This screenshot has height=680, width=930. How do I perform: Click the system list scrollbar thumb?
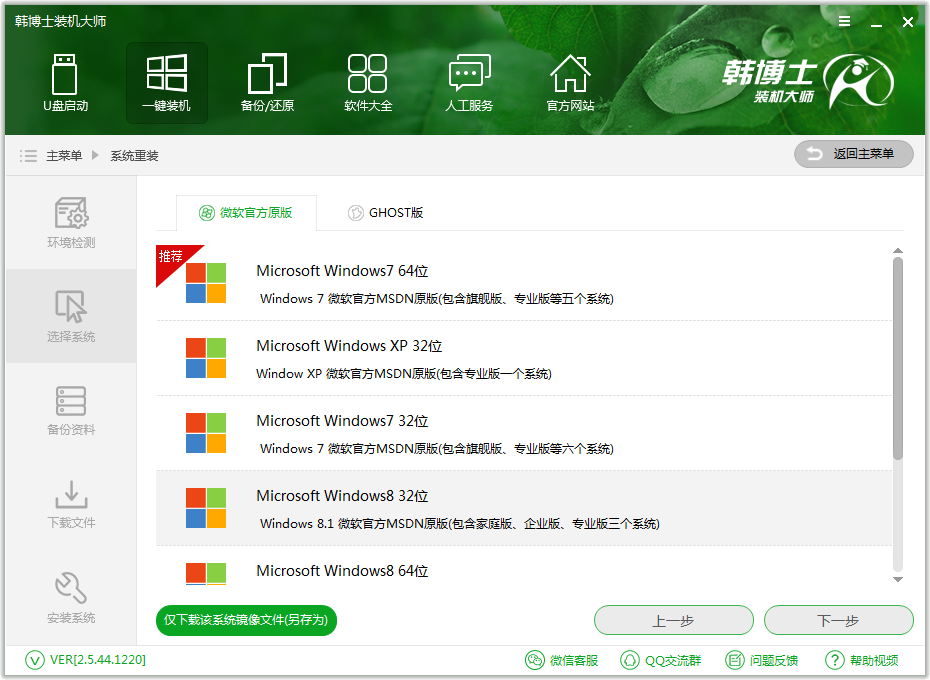point(898,358)
